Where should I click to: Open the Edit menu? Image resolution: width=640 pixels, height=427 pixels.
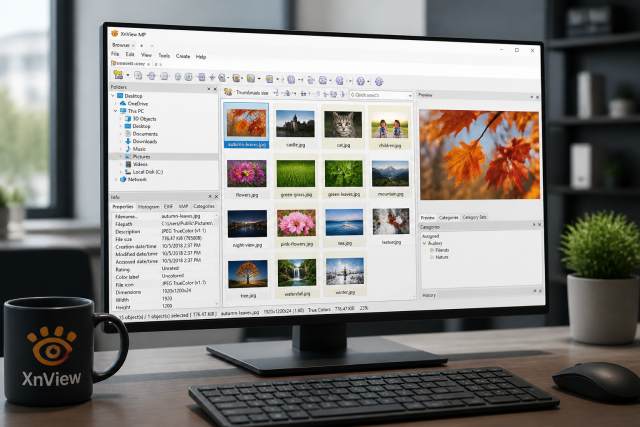click(130, 54)
